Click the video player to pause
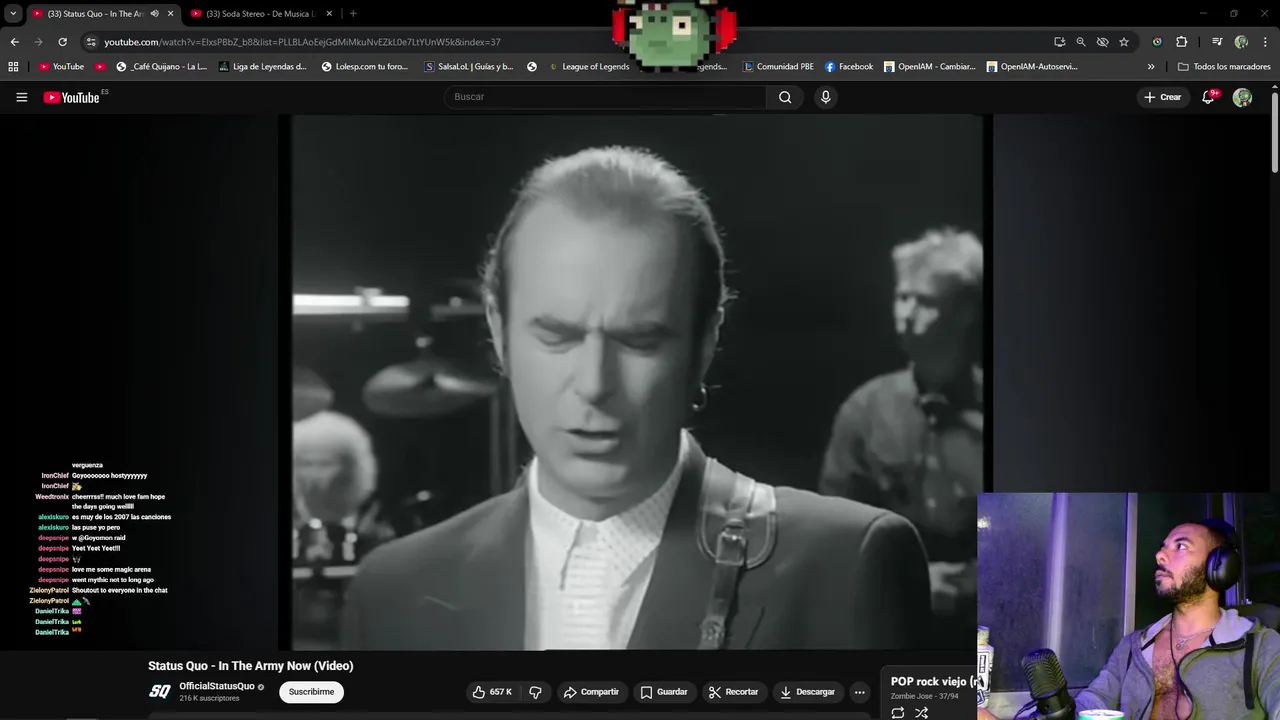This screenshot has width=1280, height=720. point(635,382)
